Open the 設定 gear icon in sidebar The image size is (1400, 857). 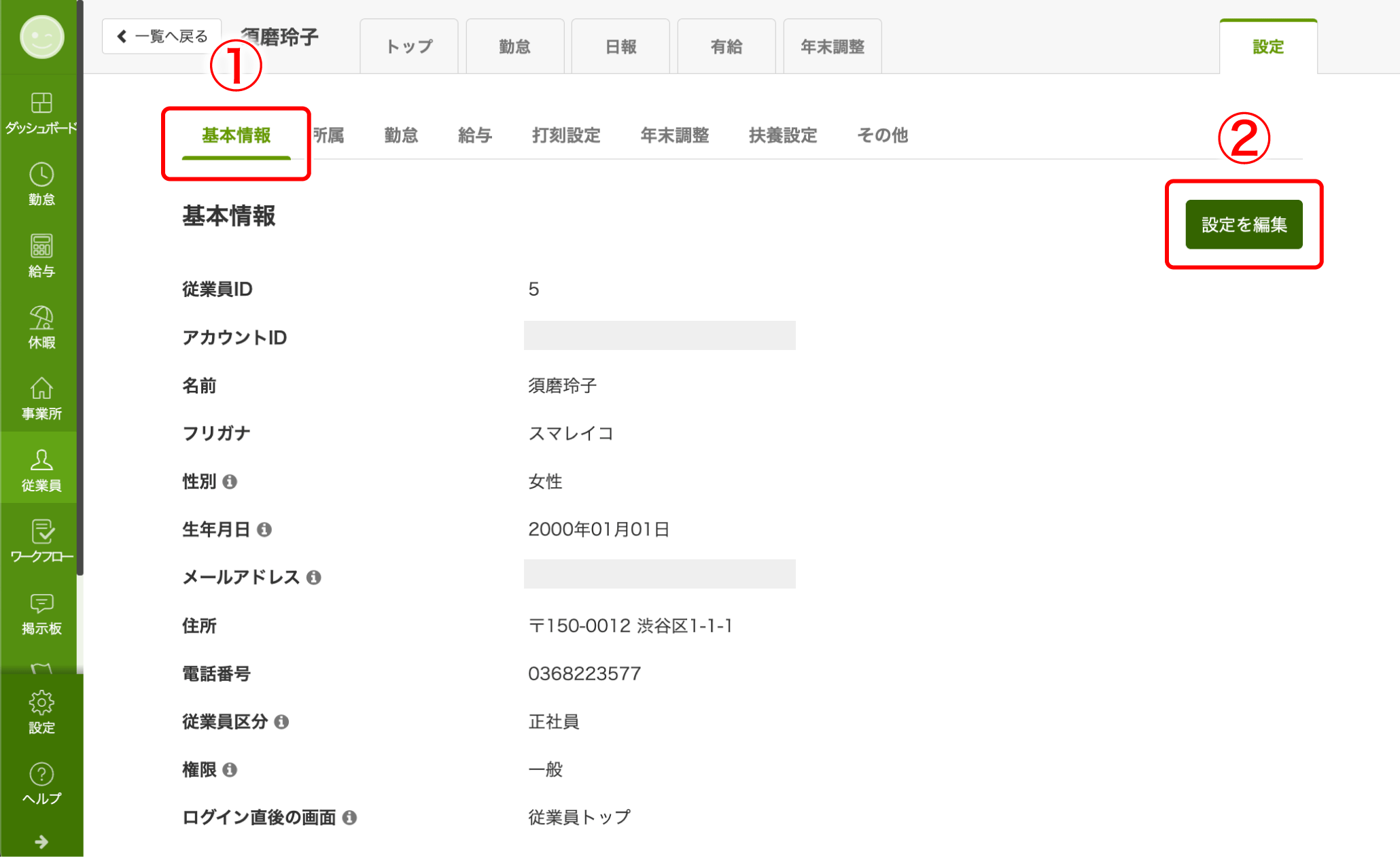41,703
